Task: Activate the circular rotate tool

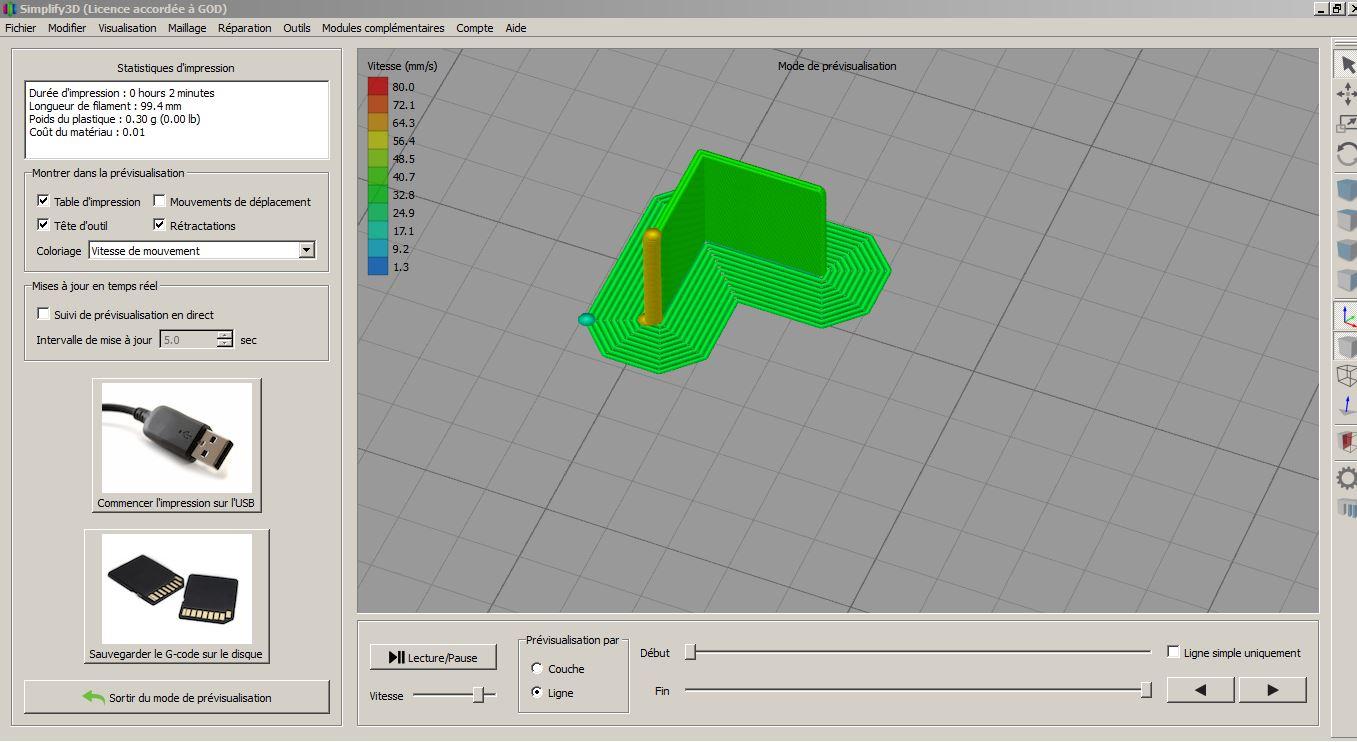Action: 1347,154
